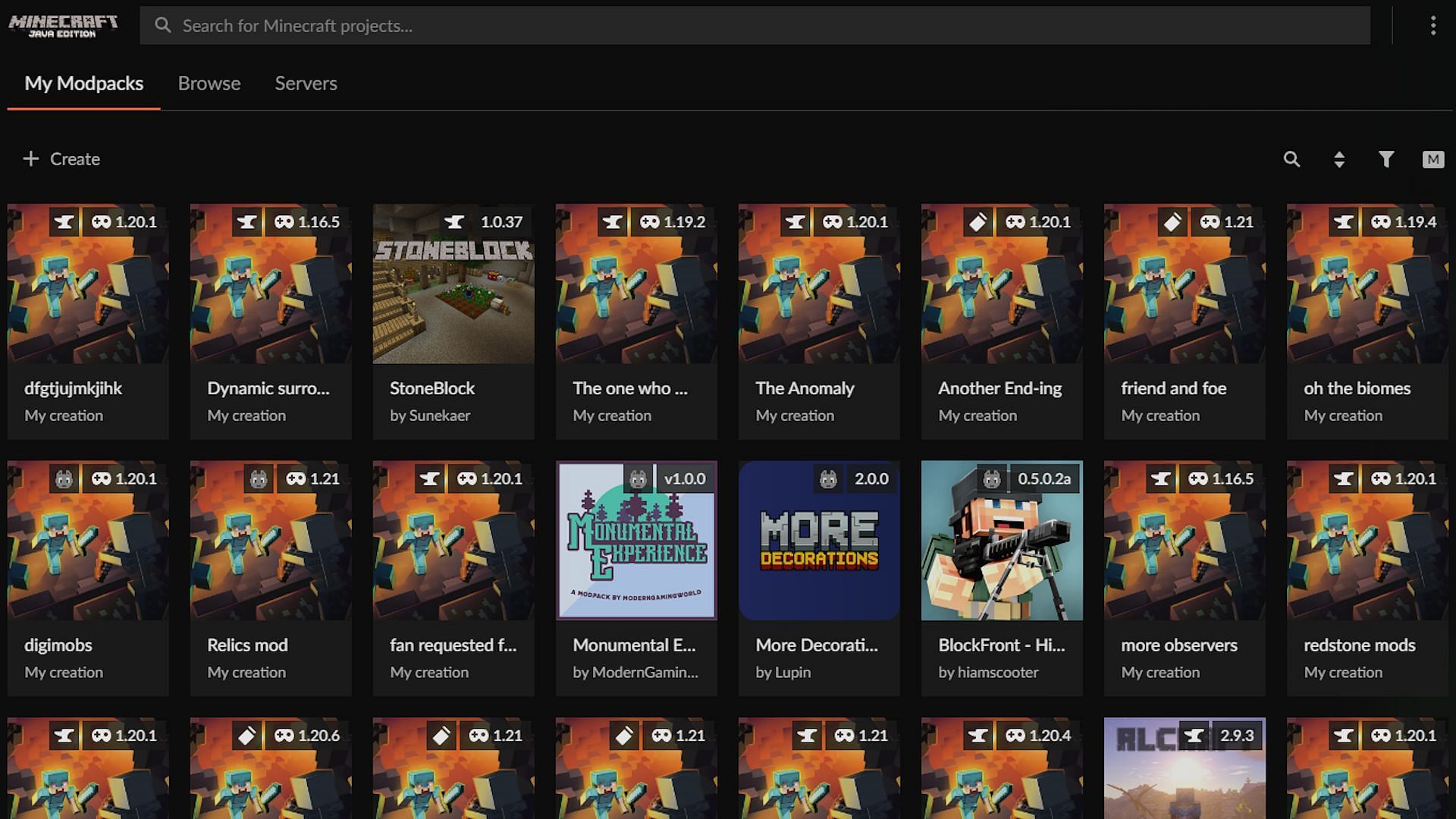1456x819 pixels.
Task: Click the Create button
Action: [61, 158]
